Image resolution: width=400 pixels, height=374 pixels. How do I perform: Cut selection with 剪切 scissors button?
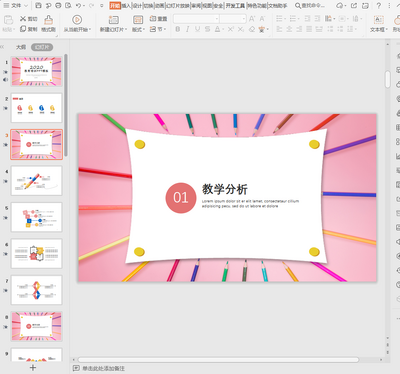point(29,19)
